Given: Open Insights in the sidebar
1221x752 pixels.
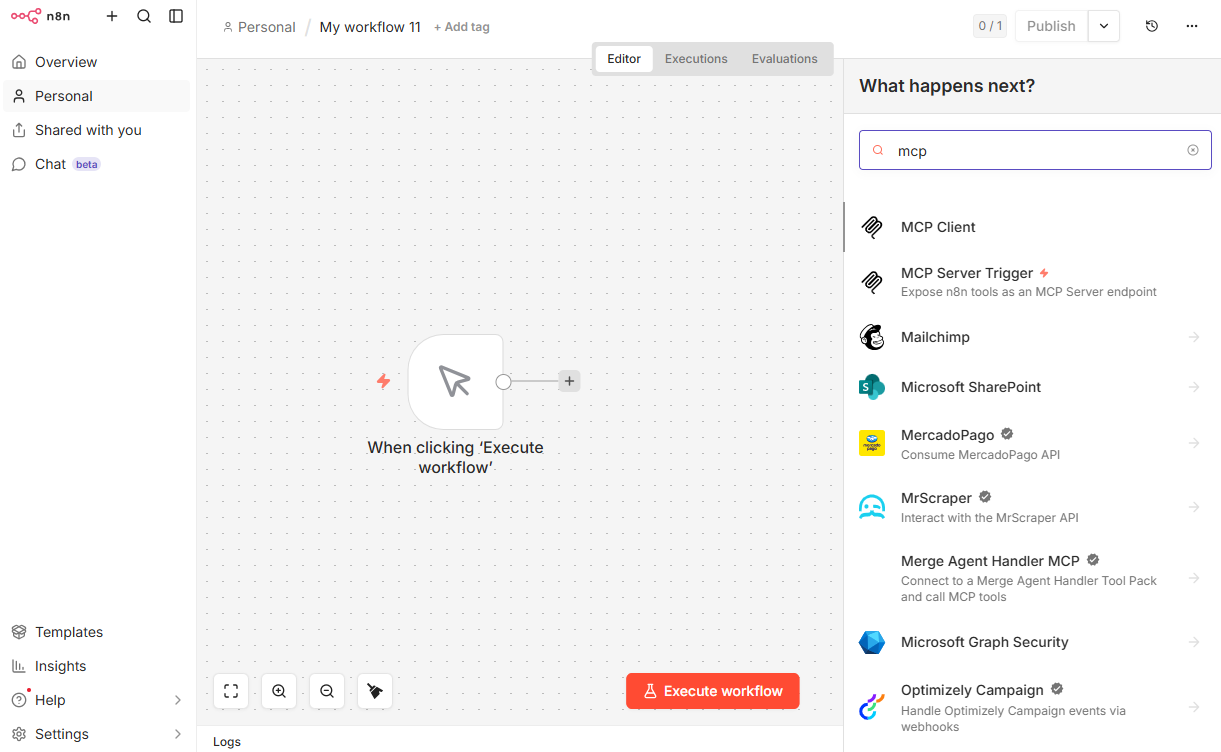Looking at the screenshot, I should 96,666.
